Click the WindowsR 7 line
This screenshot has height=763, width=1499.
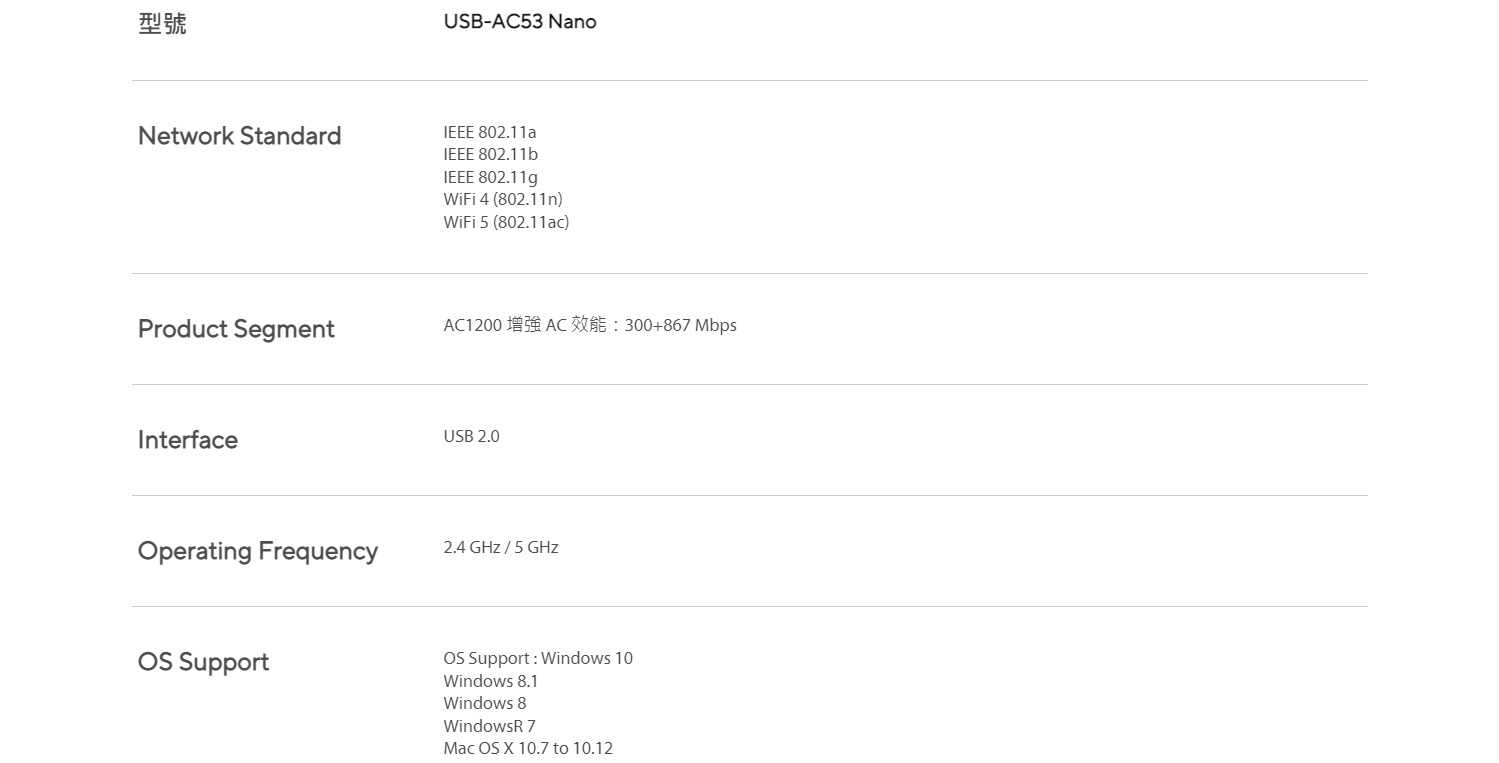(x=489, y=726)
